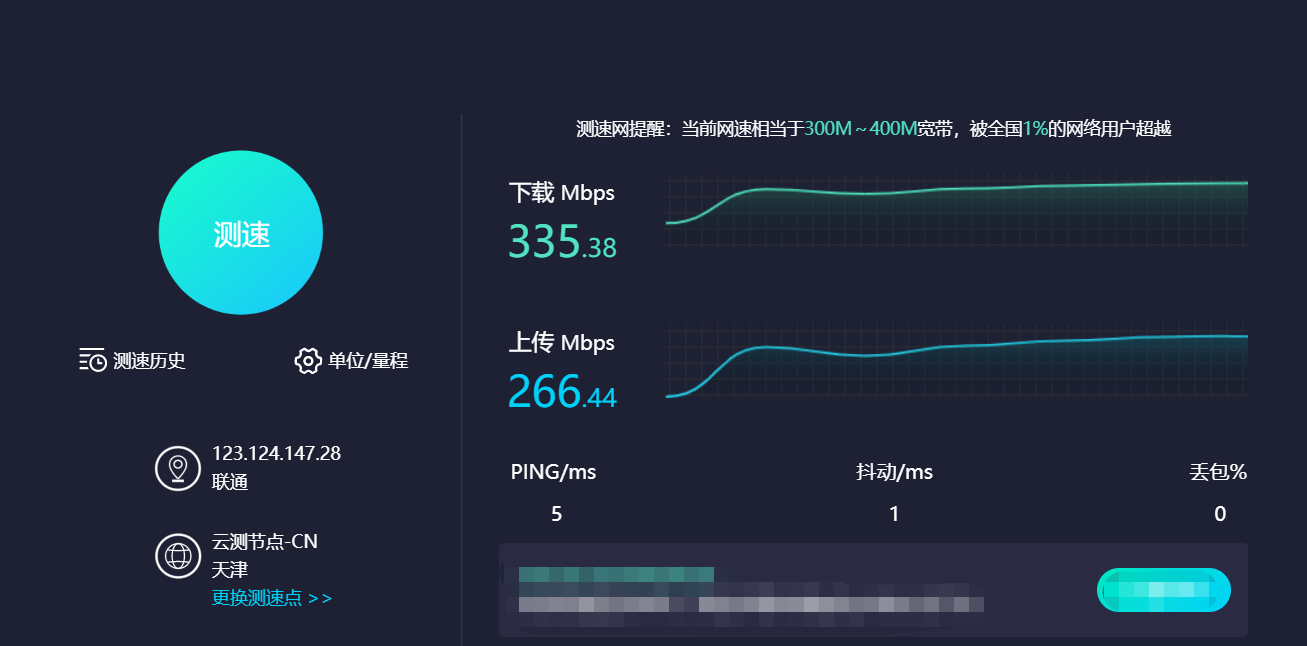Click the upload speed line chart
1307x646 pixels.
[957, 361]
